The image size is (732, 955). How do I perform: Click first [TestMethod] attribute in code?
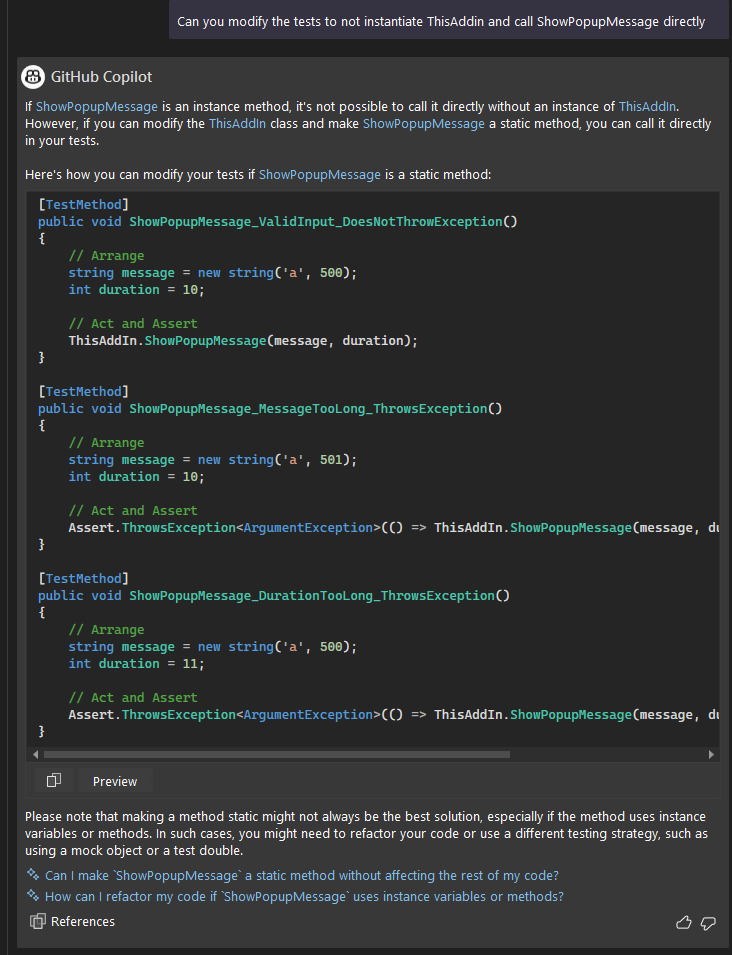(x=83, y=205)
